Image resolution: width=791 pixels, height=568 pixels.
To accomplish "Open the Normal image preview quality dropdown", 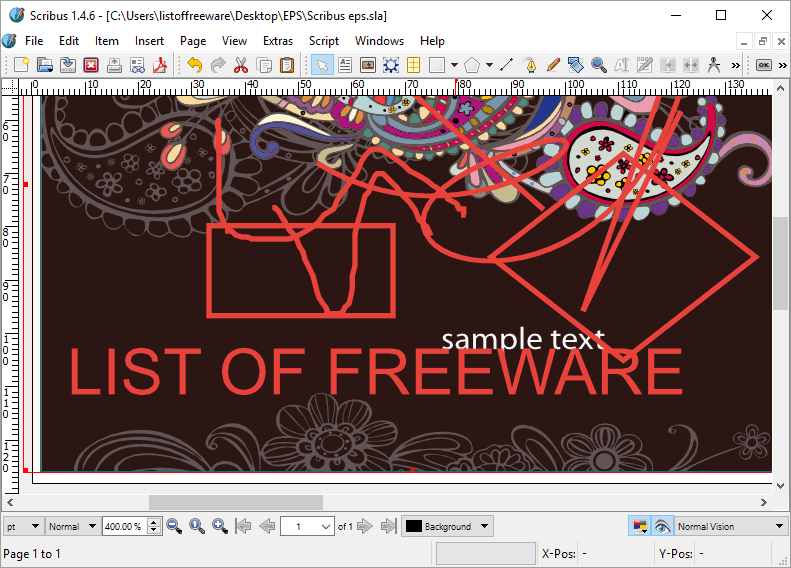I will coord(72,526).
